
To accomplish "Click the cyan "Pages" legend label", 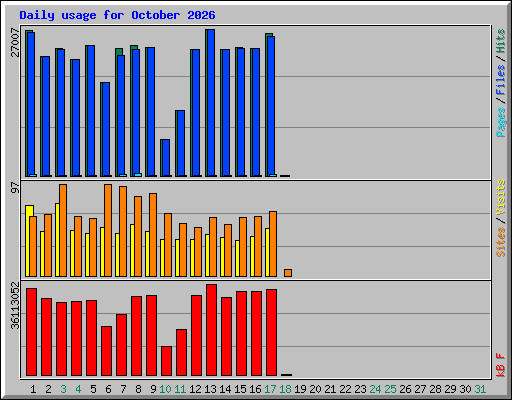I will coord(501,122).
